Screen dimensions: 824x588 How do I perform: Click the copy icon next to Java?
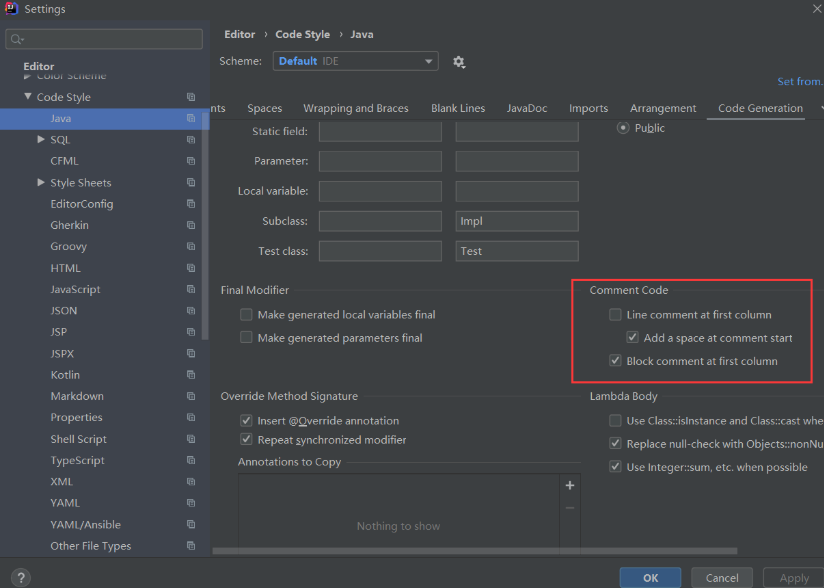pos(191,119)
